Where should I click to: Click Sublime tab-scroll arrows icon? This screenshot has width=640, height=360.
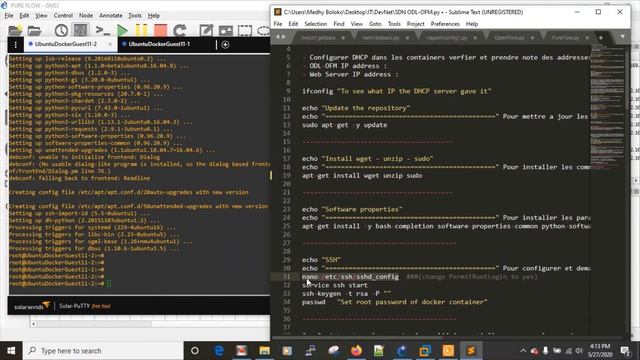(x=280, y=37)
